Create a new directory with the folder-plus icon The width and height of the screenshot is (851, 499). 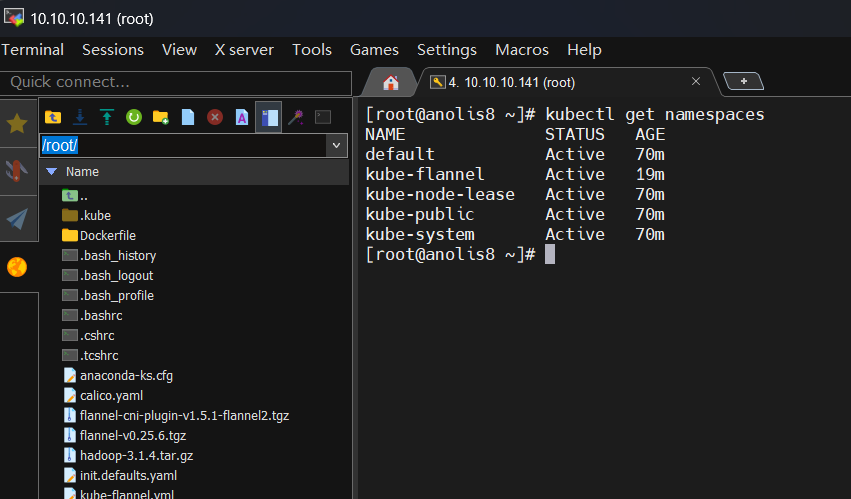tap(161, 117)
